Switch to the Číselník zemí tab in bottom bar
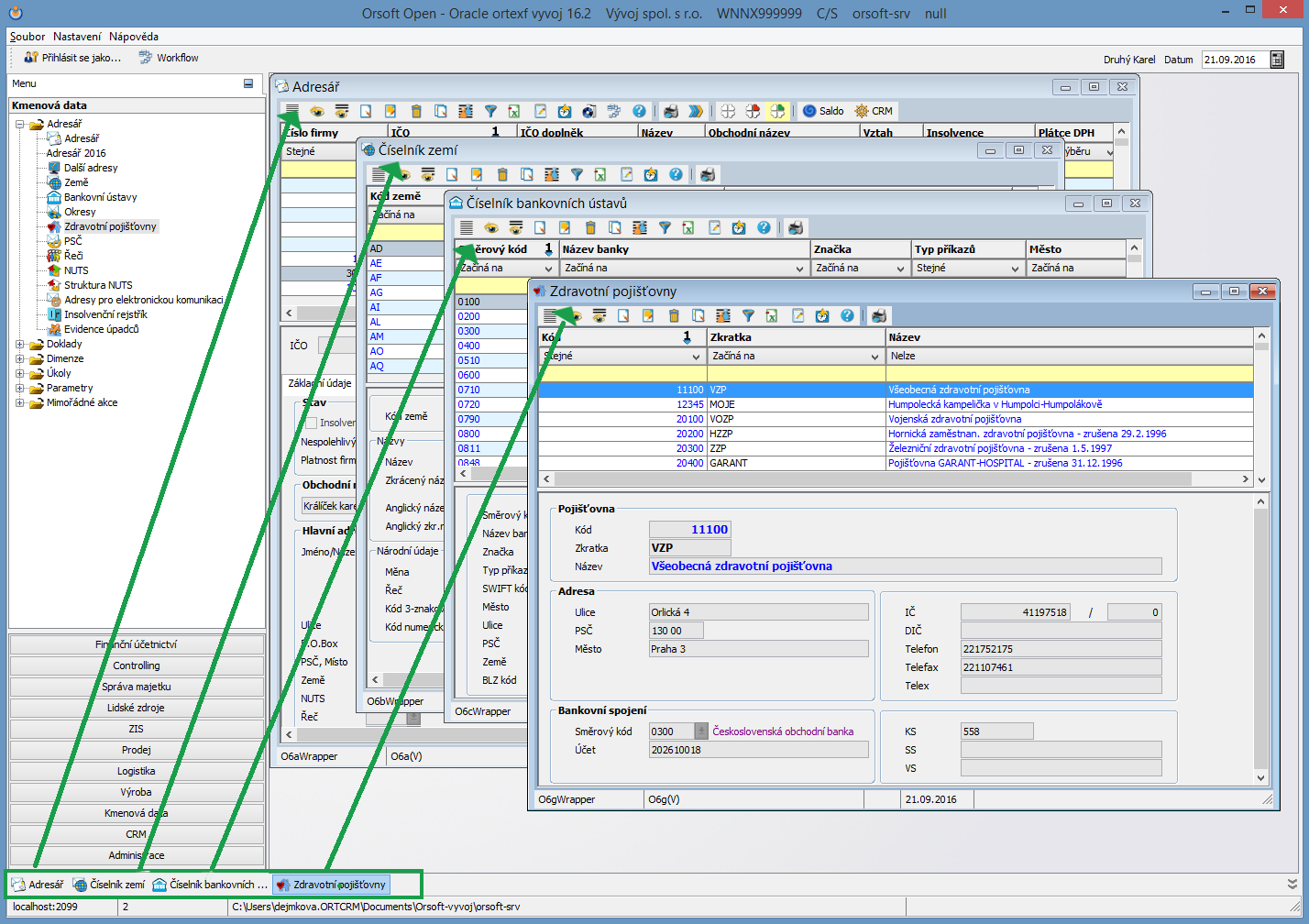This screenshot has width=1309, height=924. click(x=109, y=885)
